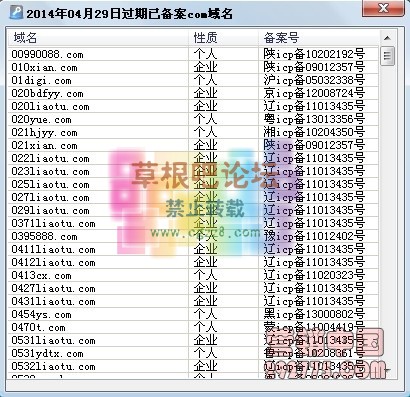Image resolution: width=410 pixels, height=397 pixels.
Task: Select the 020yue.com domain row
Action: (x=193, y=119)
